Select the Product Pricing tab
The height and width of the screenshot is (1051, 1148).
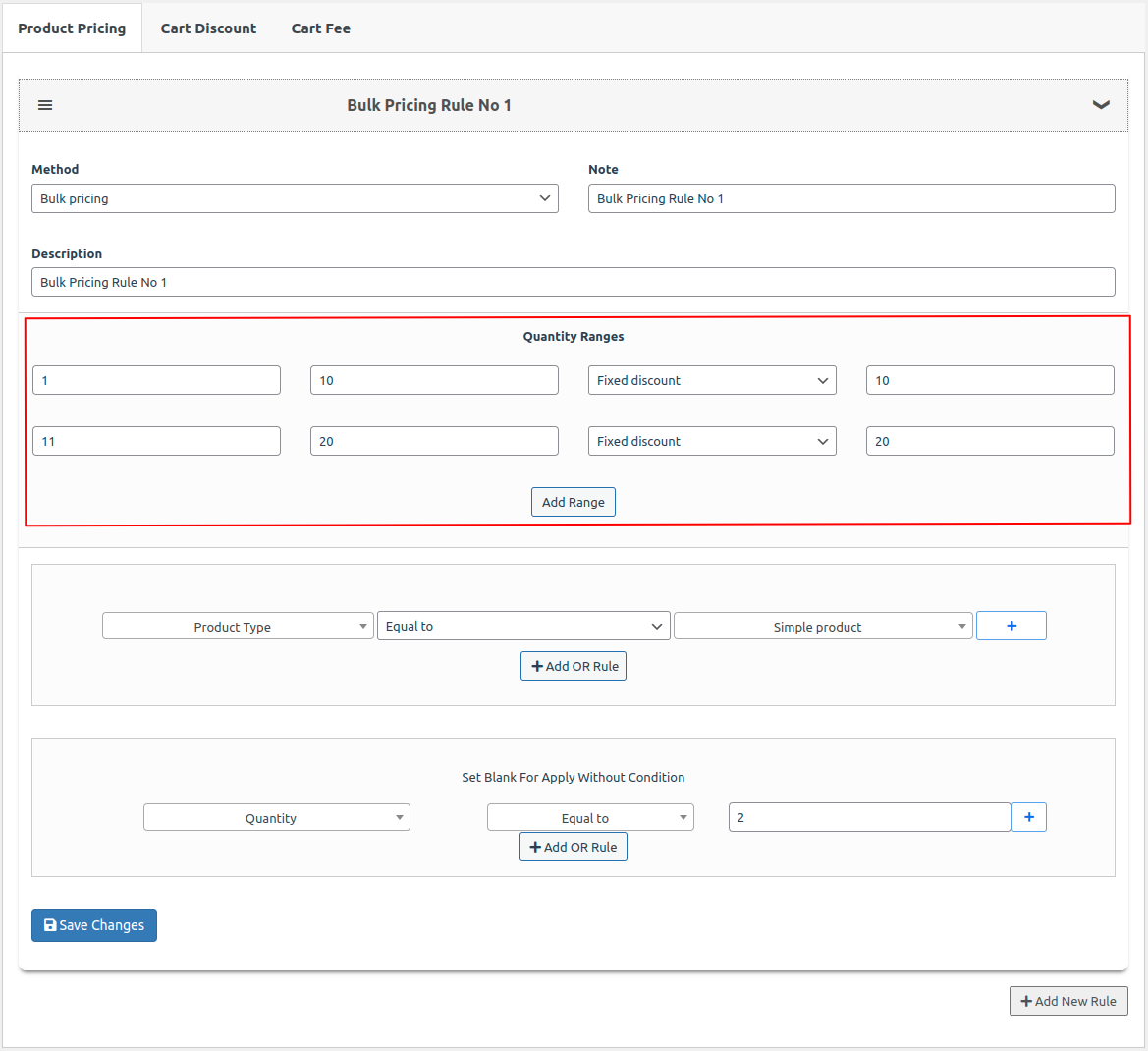pyautogui.click(x=71, y=28)
